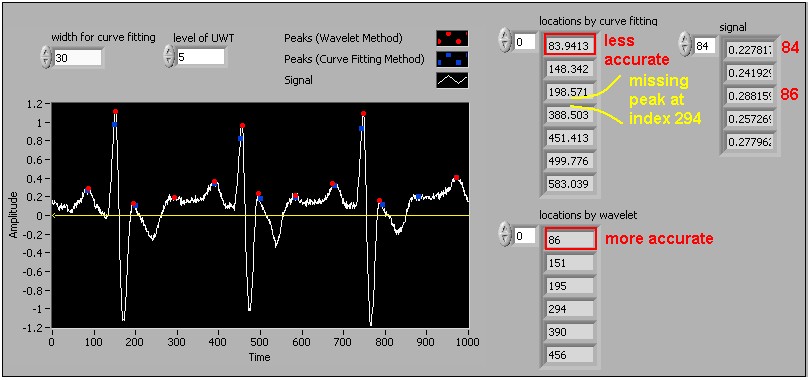Click the locations by wavelet index stepper
808x380 pixels.
[506, 235]
